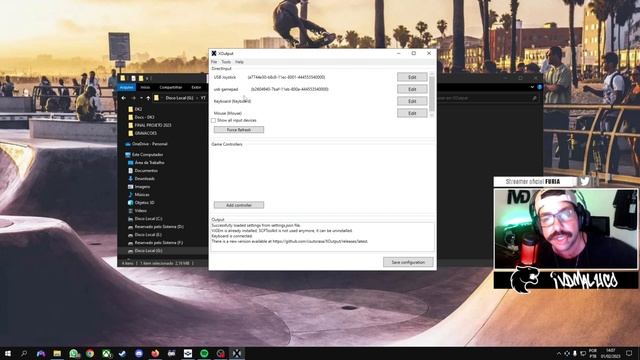The width and height of the screenshot is (640, 360).
Task: Open Firefox from the taskbar
Action: [x=155, y=353]
